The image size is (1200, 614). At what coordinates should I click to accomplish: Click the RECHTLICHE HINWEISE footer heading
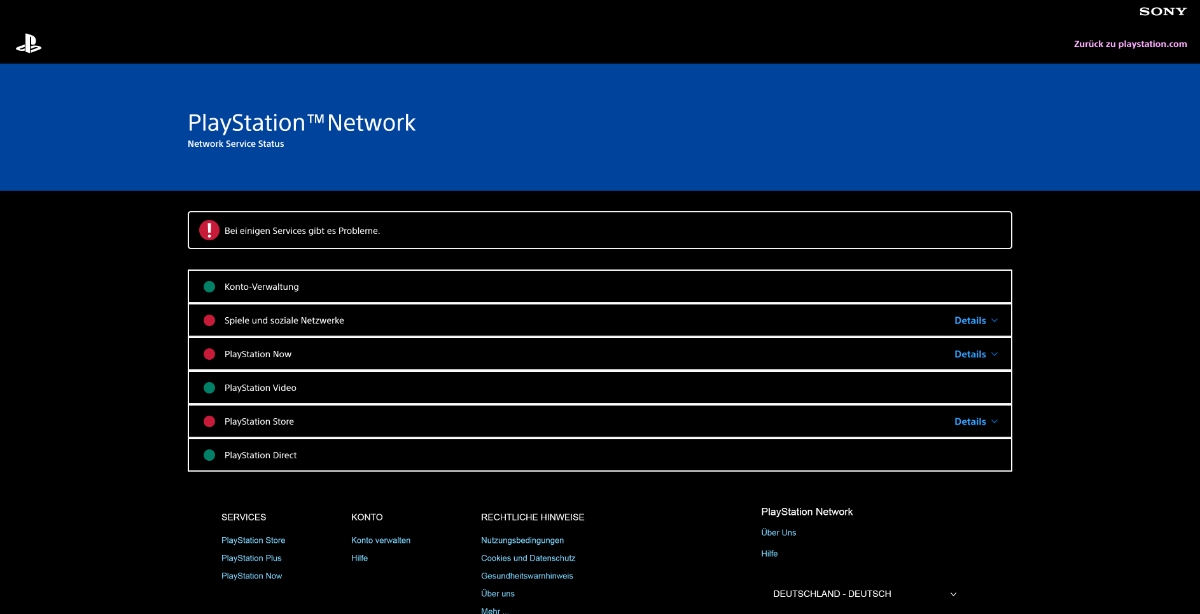click(x=533, y=517)
